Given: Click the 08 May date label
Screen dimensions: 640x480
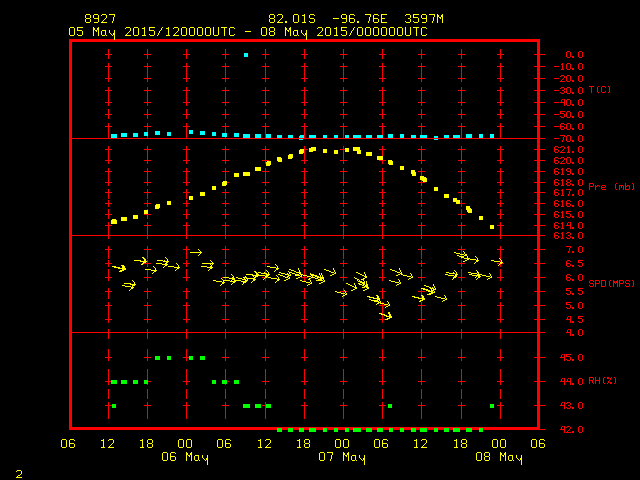Looking at the screenshot, I should tap(499, 457).
